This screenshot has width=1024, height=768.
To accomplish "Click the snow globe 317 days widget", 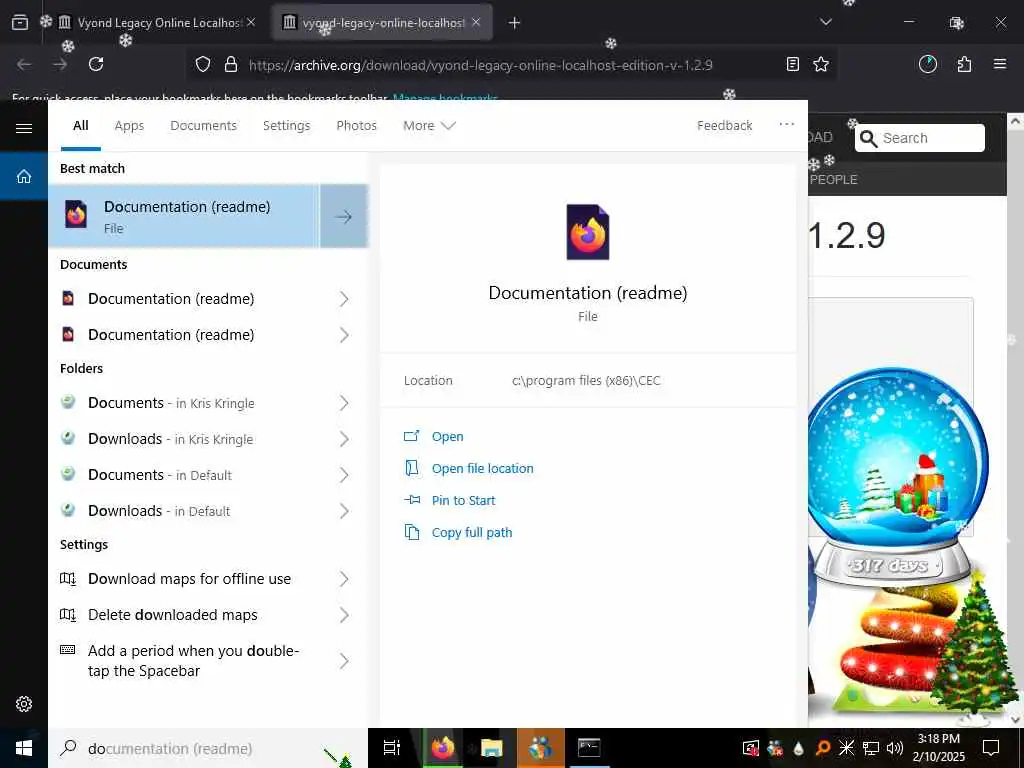I will point(898,477).
